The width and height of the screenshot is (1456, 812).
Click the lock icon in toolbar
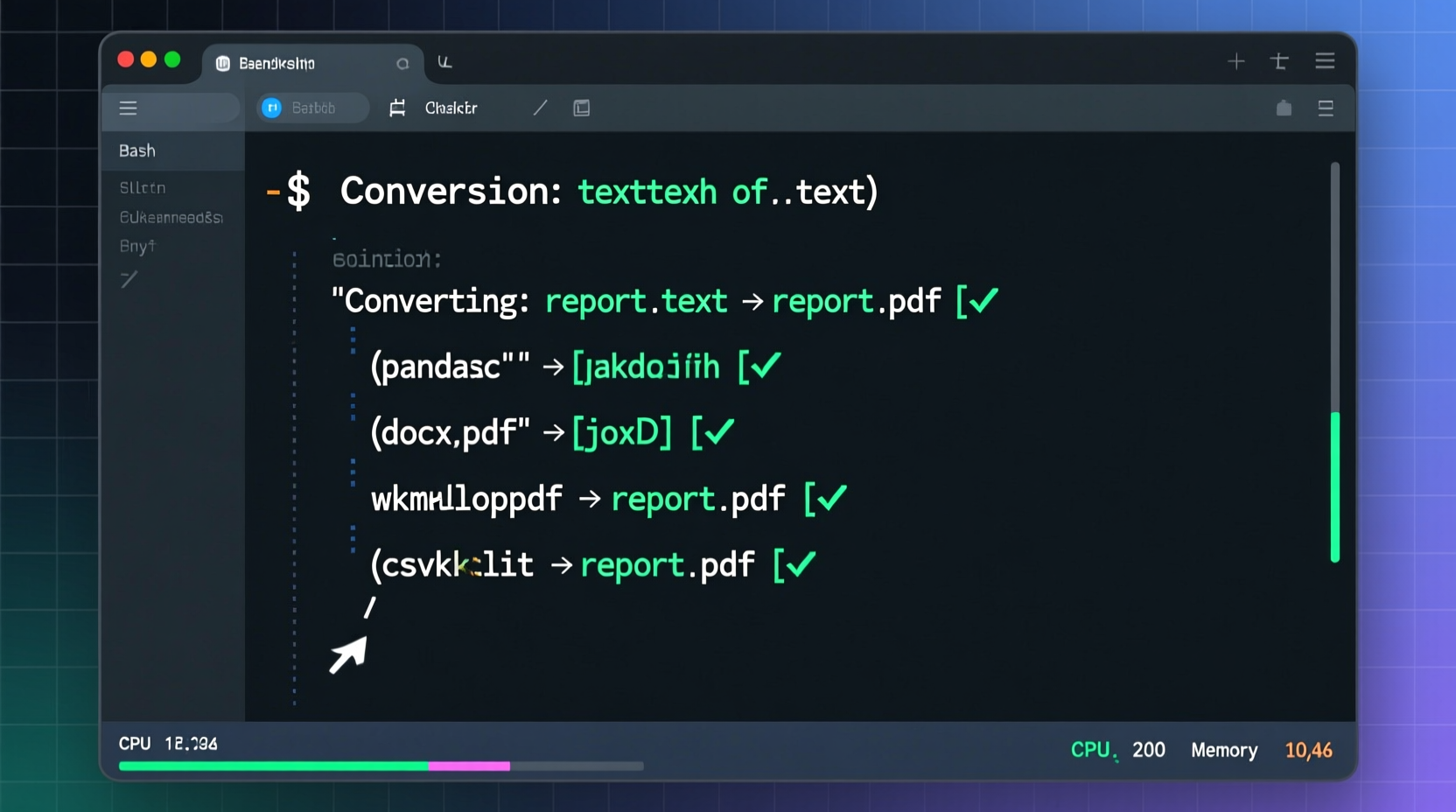1284,108
